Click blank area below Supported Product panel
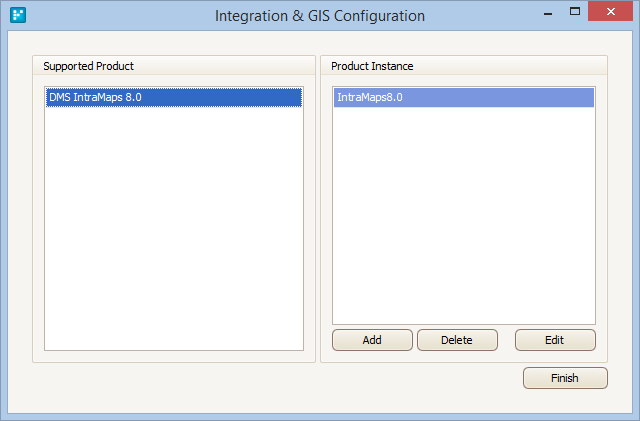 (x=174, y=388)
